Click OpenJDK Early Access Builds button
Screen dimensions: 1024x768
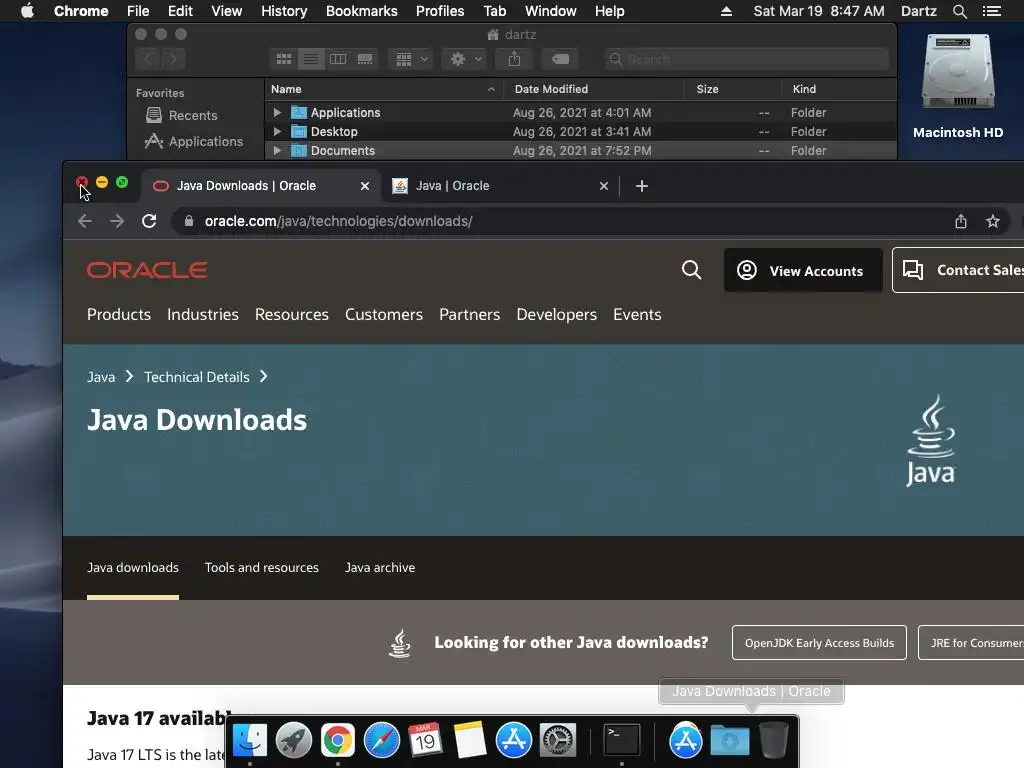coord(819,643)
